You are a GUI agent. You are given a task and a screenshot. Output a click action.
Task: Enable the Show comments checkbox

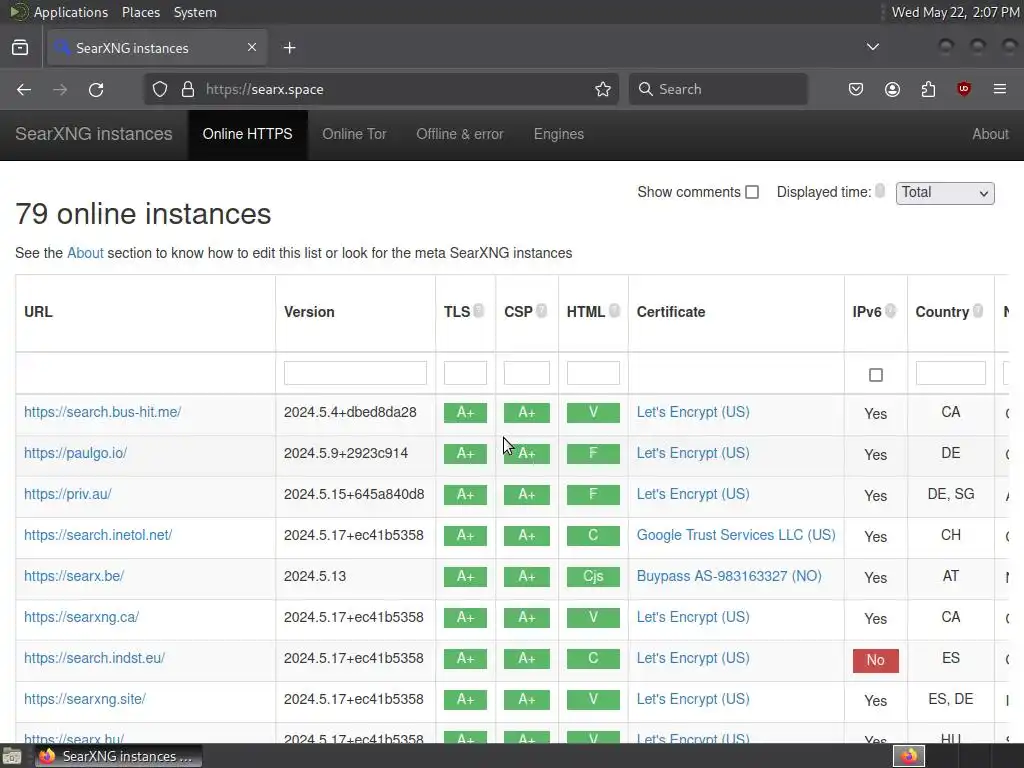[752, 192]
